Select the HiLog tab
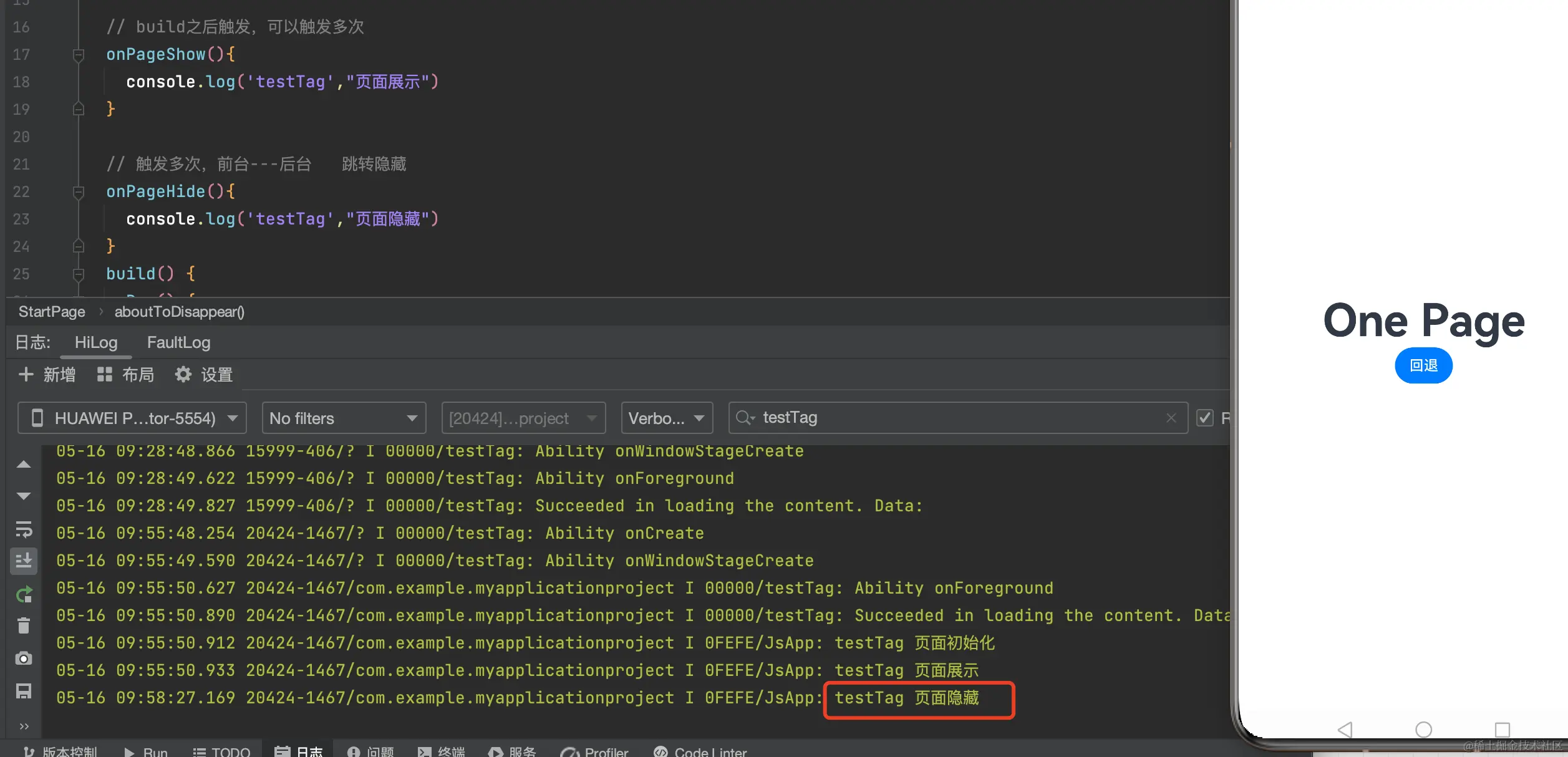This screenshot has width=1568, height=757. (x=95, y=342)
